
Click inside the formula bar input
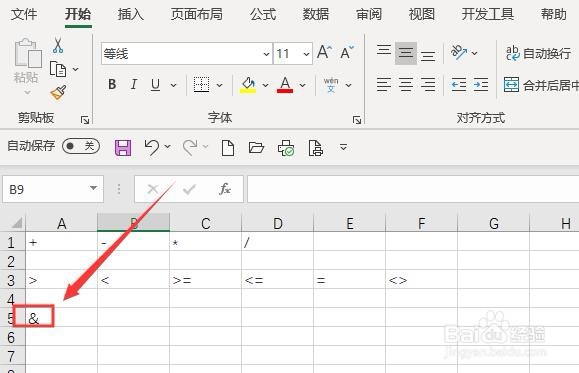[413, 189]
